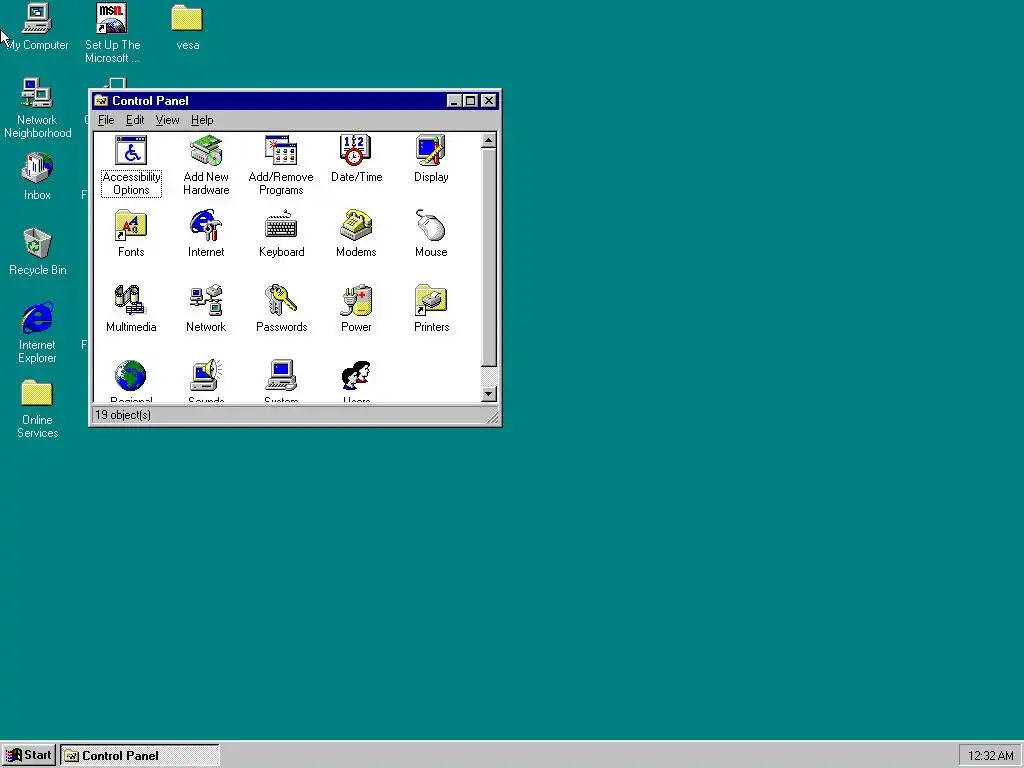Image resolution: width=1024 pixels, height=768 pixels.
Task: Click the vertical scrollbar thumb
Action: coord(488,257)
